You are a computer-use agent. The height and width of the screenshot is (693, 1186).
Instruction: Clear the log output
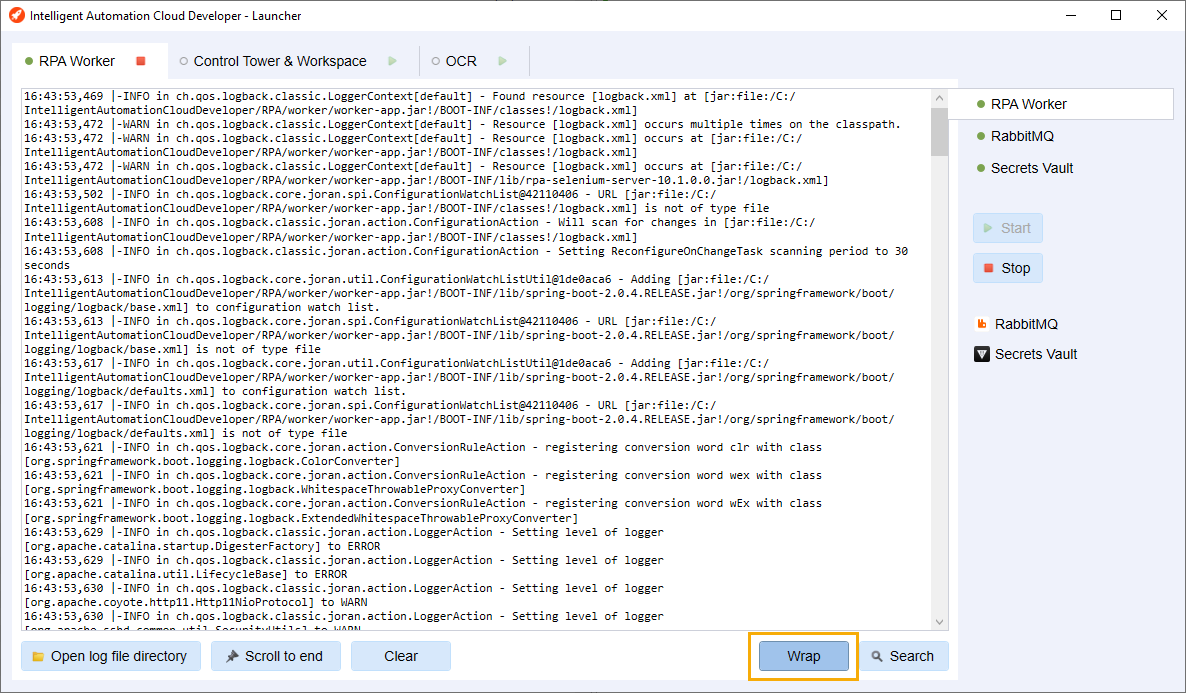coord(401,656)
